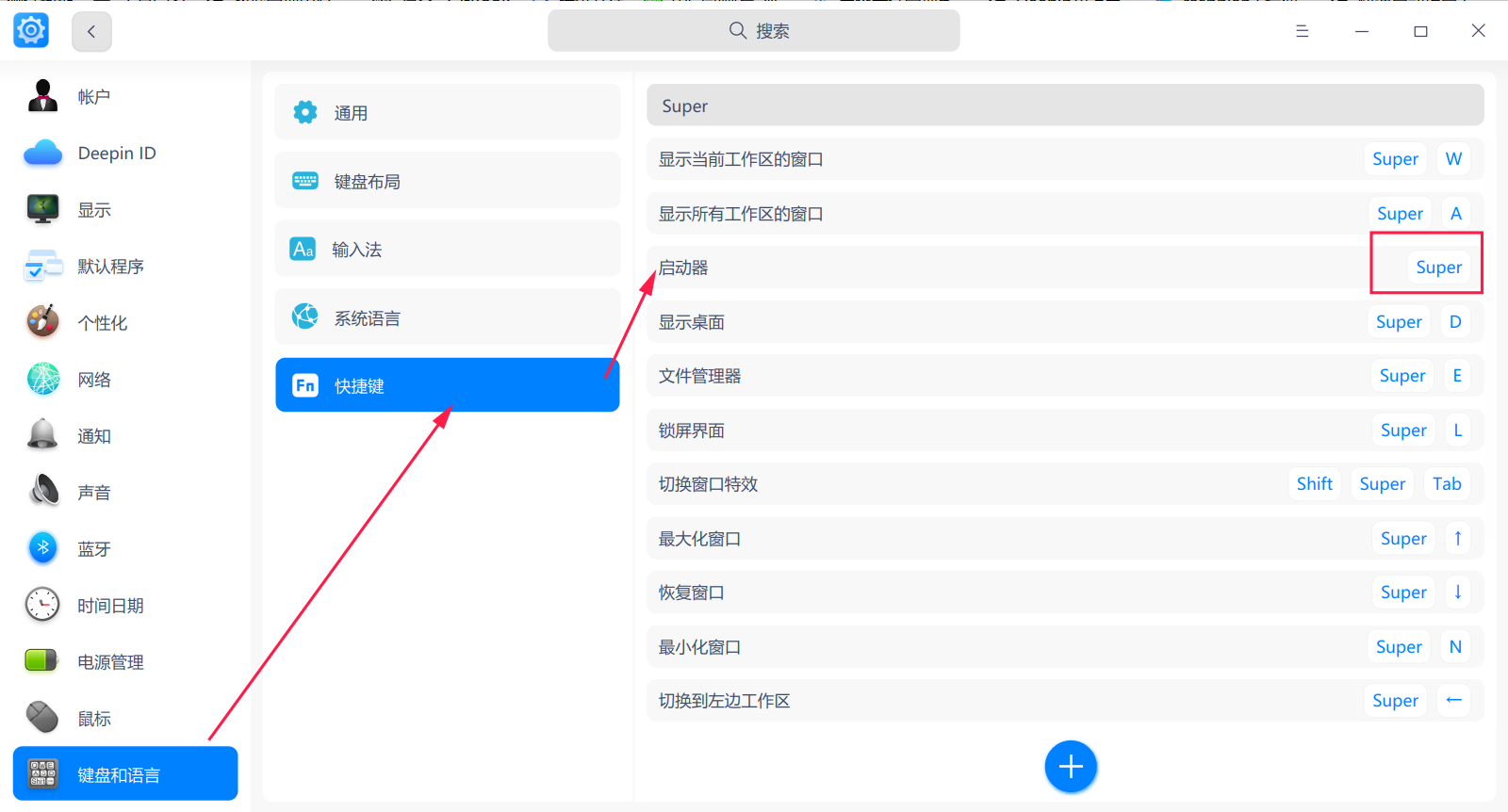Image resolution: width=1508 pixels, height=812 pixels.
Task: Go back using the back arrow button
Action: tap(91, 31)
